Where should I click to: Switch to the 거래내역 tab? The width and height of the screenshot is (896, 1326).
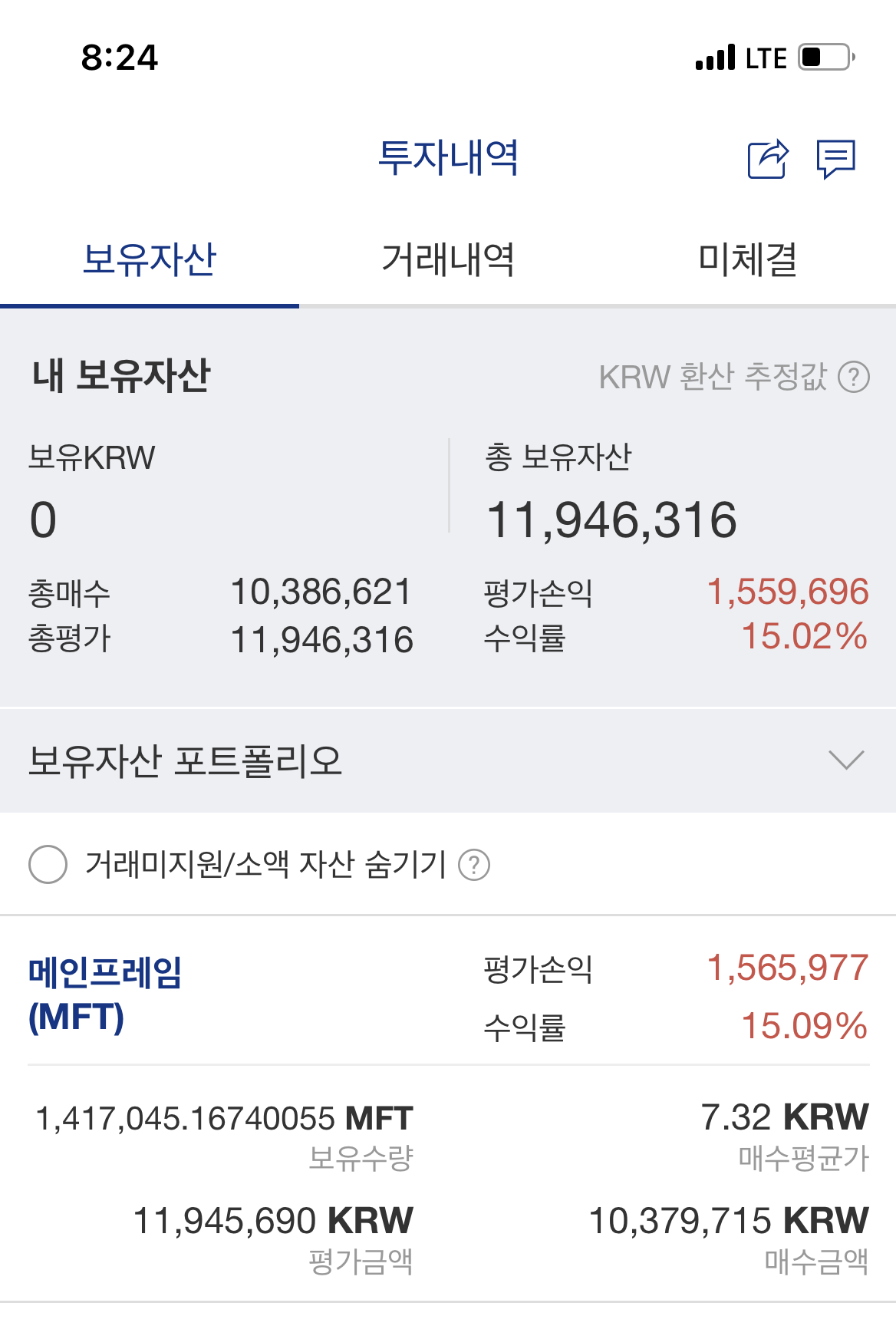(448, 259)
